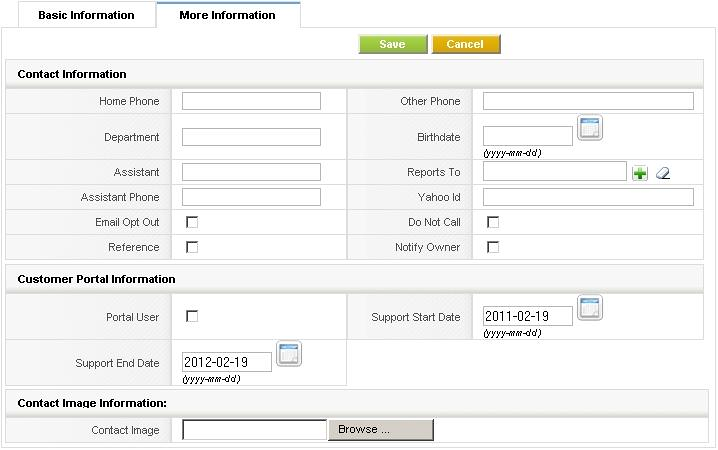This screenshot has height=450, width=718.
Task: Save the contact with the Save button
Action: 392,44
